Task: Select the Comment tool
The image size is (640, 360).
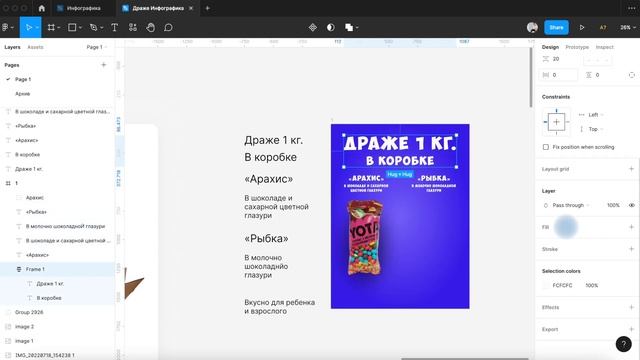Action: (x=168, y=27)
